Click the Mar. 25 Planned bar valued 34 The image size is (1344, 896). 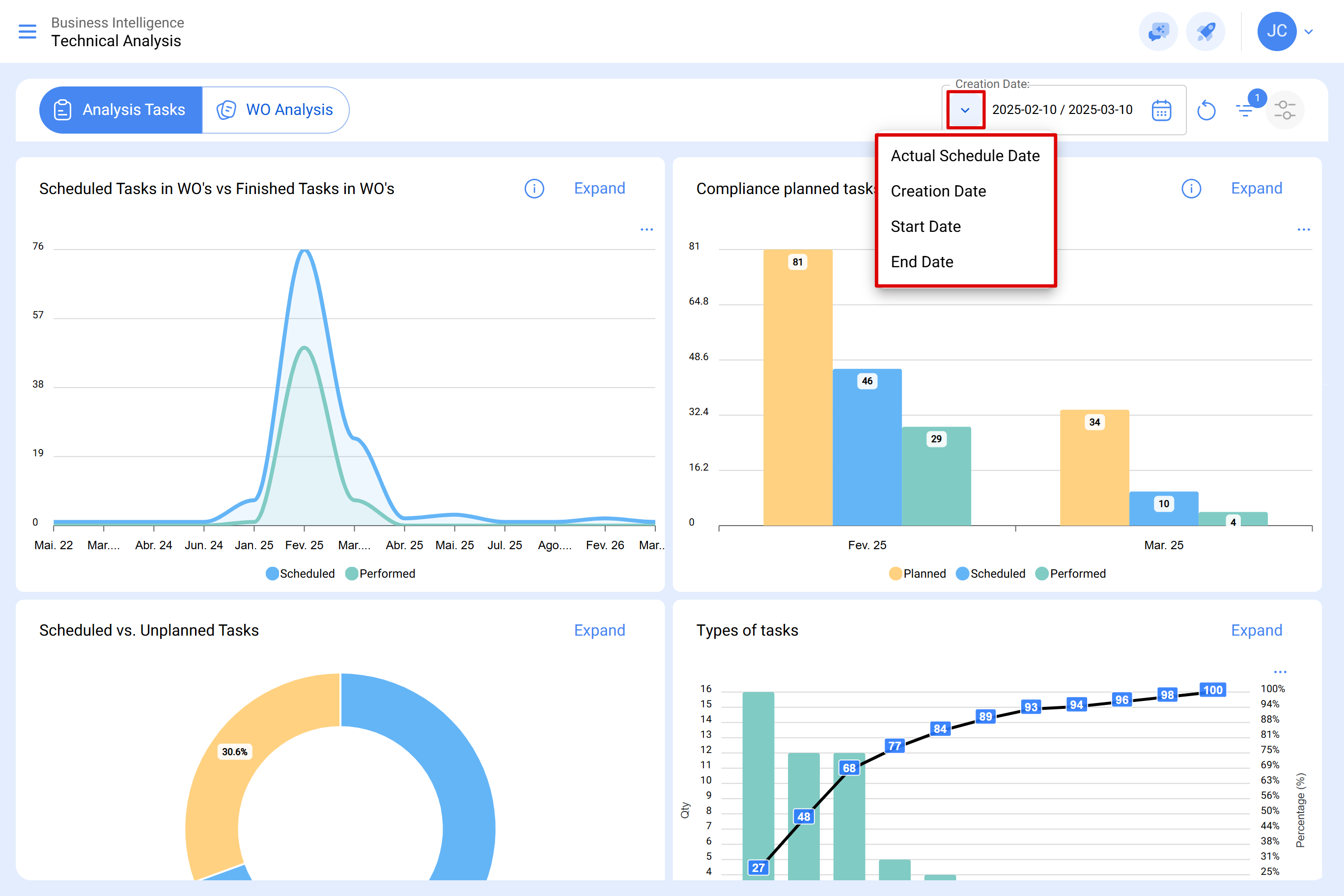[x=1094, y=468]
